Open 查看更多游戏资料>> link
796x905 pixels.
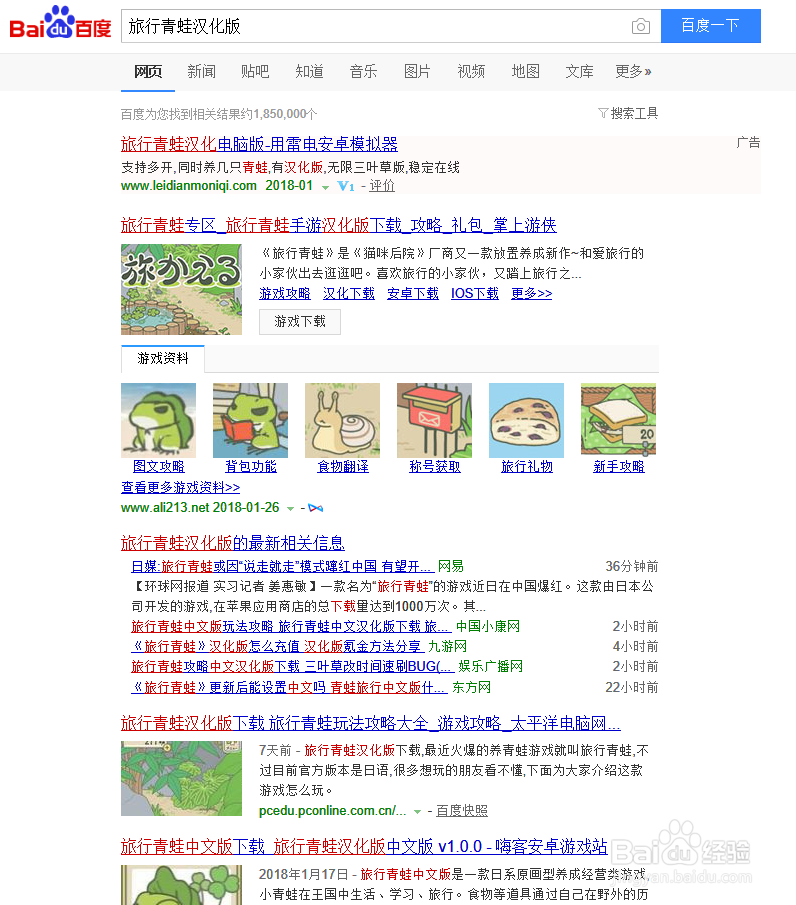pyautogui.click(x=180, y=487)
